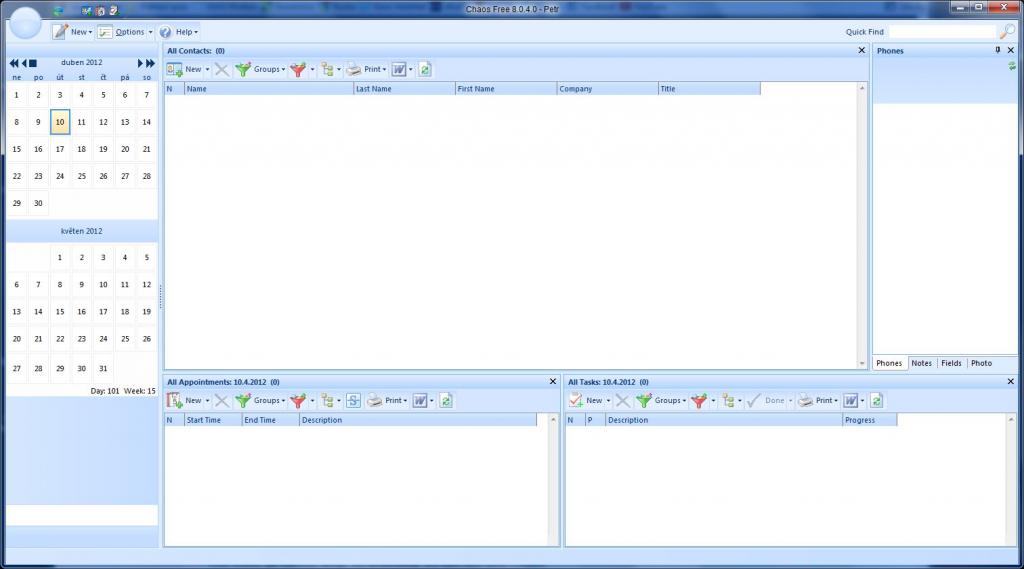Open the Print dropdown in Tasks toolbar

[836, 401]
